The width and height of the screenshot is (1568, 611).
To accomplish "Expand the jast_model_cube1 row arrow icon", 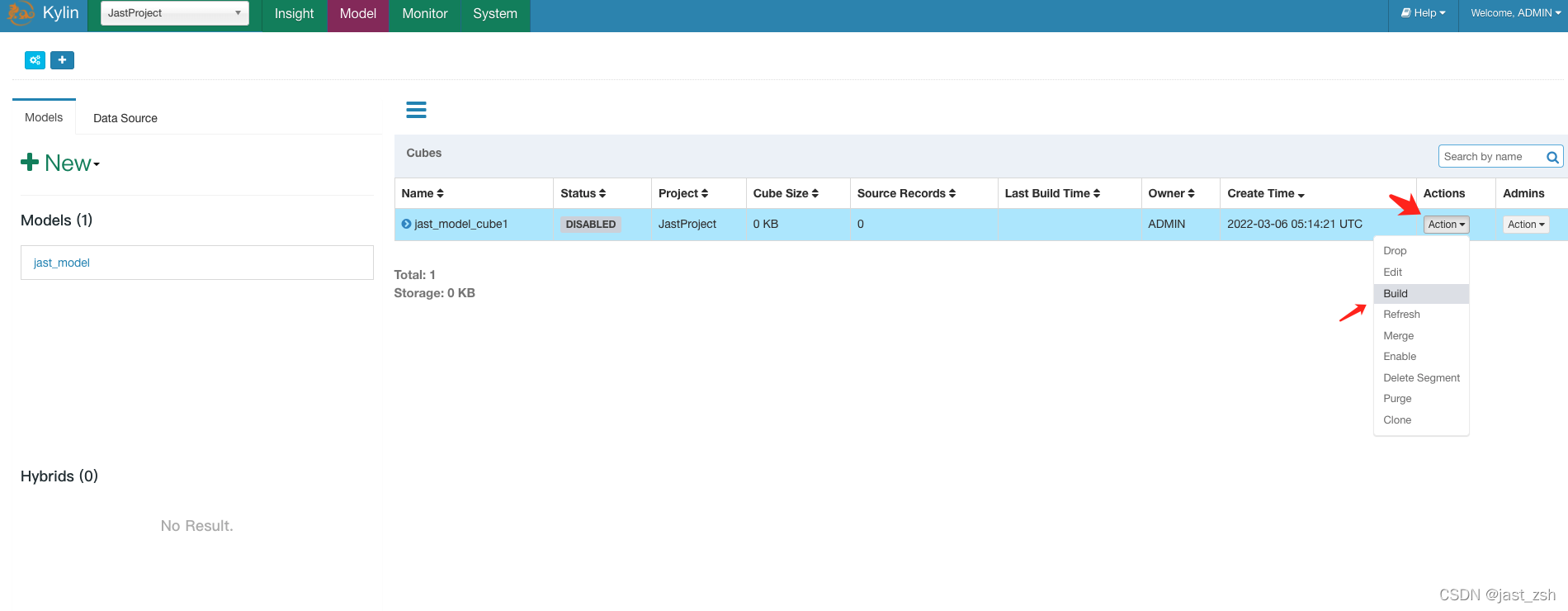I will (406, 224).
